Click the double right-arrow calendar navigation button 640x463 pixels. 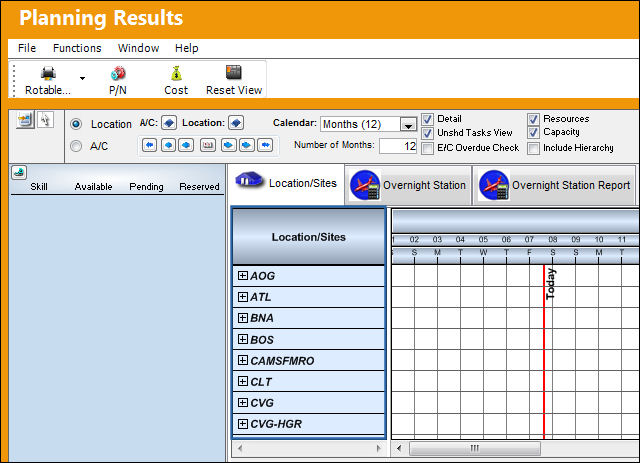(265, 145)
